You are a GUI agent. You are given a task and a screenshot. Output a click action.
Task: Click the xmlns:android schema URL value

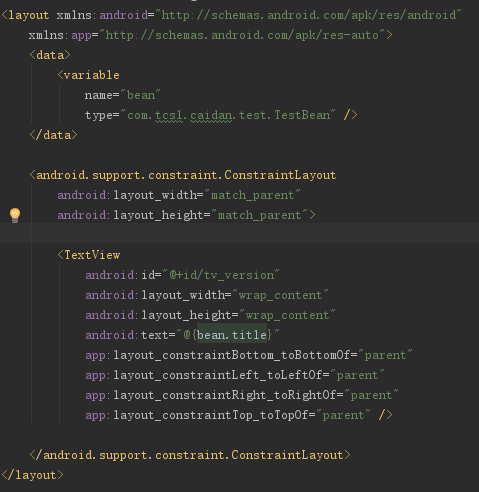tap(309, 15)
